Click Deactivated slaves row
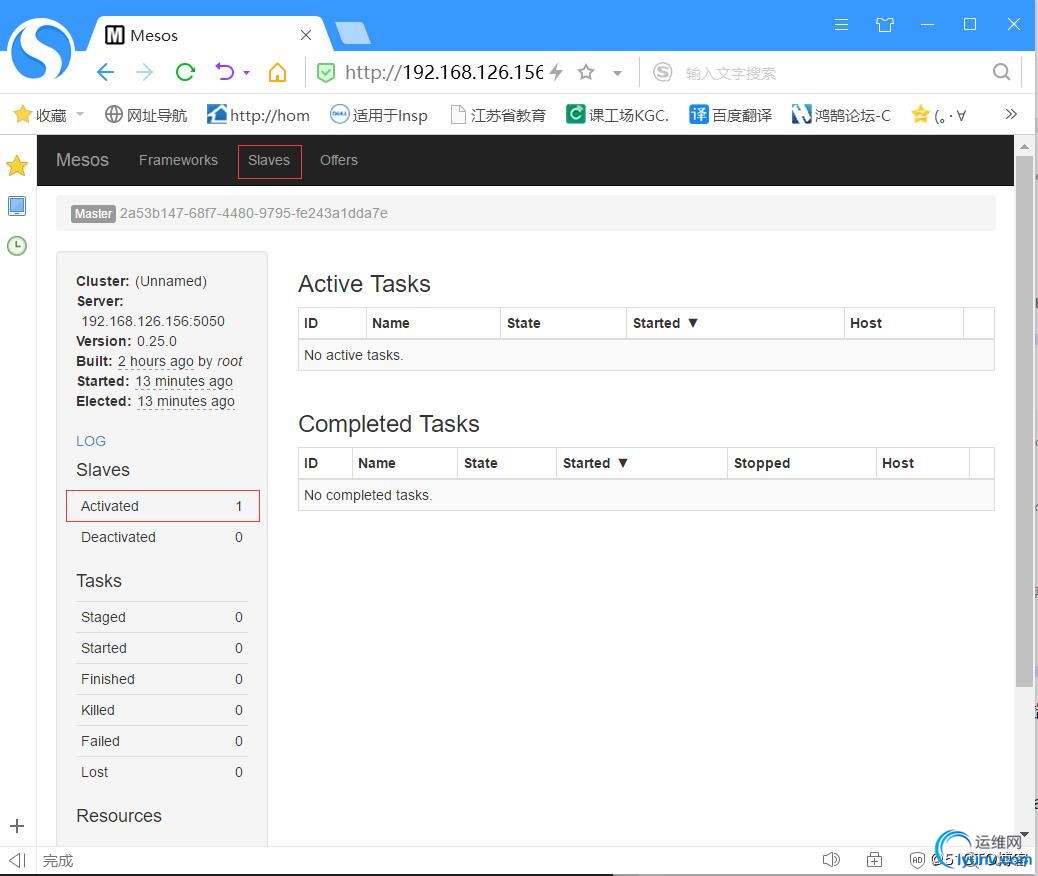This screenshot has height=876, width=1038. point(162,537)
